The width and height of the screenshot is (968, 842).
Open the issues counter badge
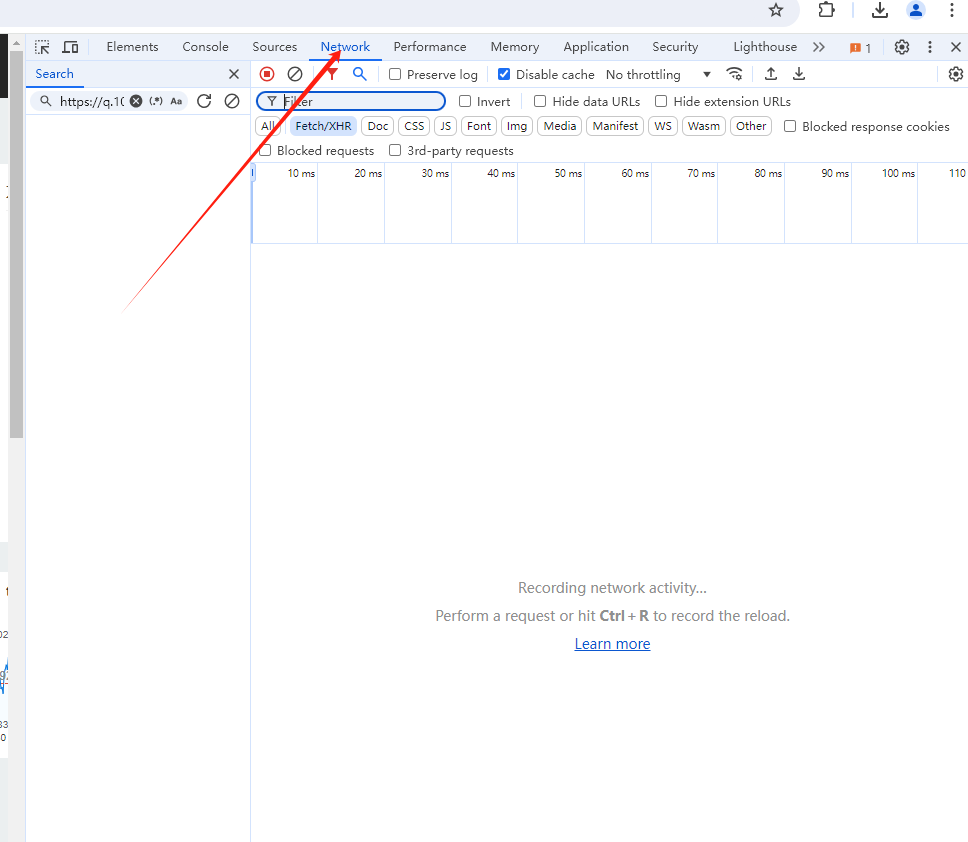861,48
